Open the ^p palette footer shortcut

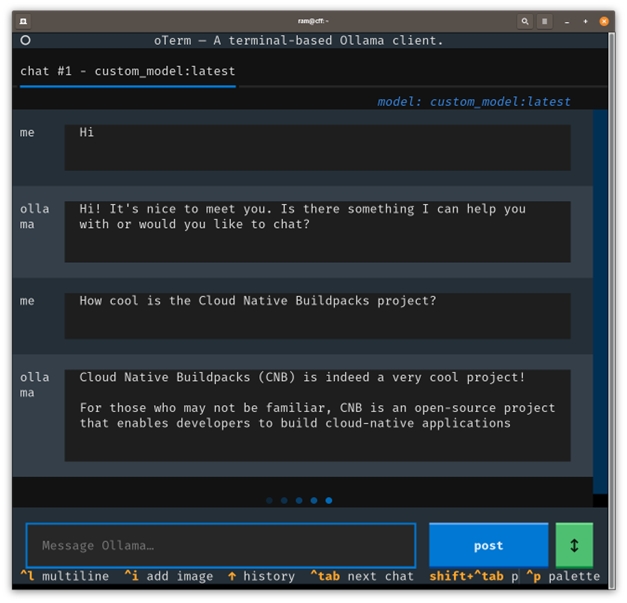563,576
